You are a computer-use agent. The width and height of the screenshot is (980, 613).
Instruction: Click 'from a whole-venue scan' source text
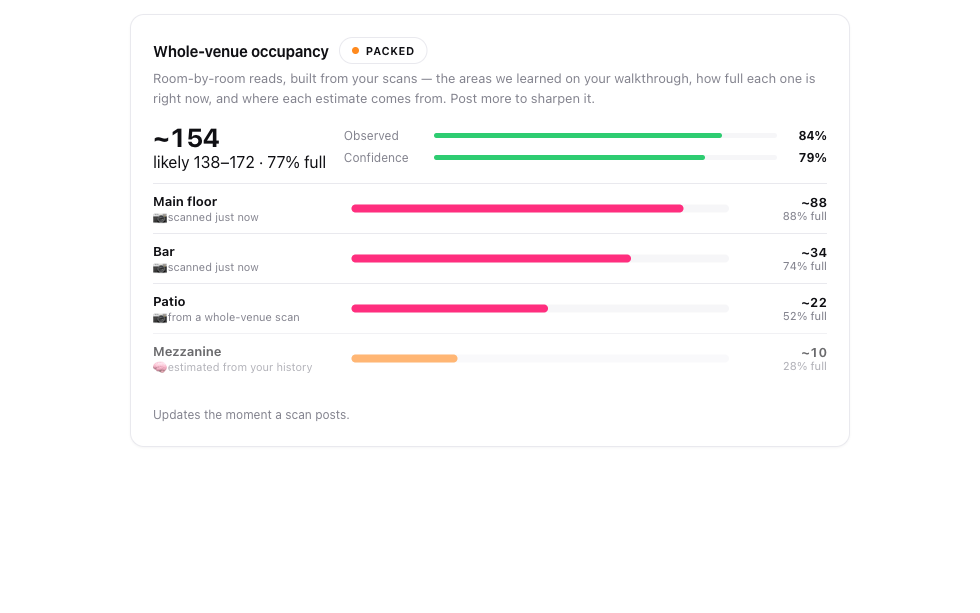coord(234,317)
